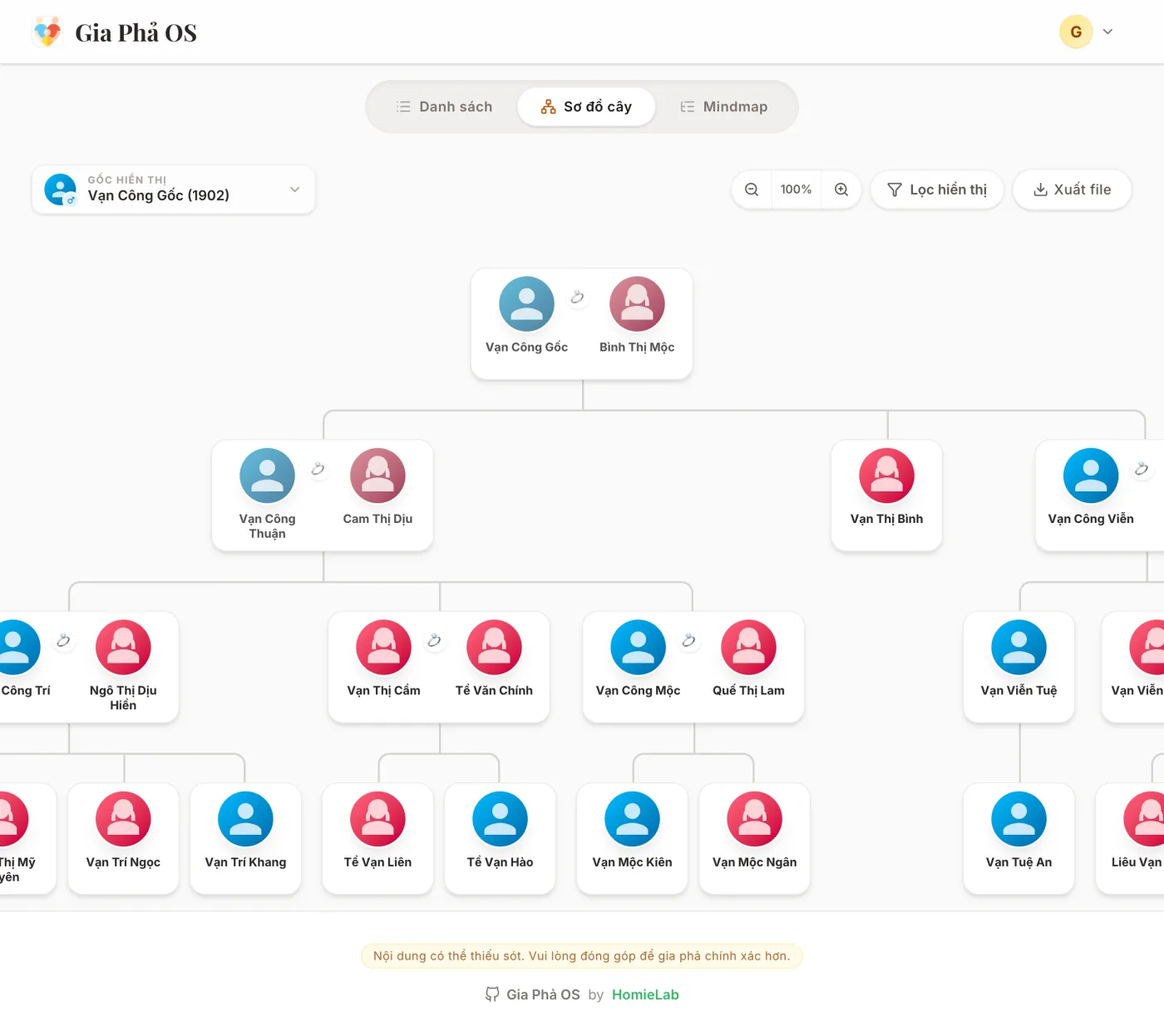The width and height of the screenshot is (1164, 1036).
Task: Click the marriage ring icon between Gốc and Mộc
Action: point(577,298)
